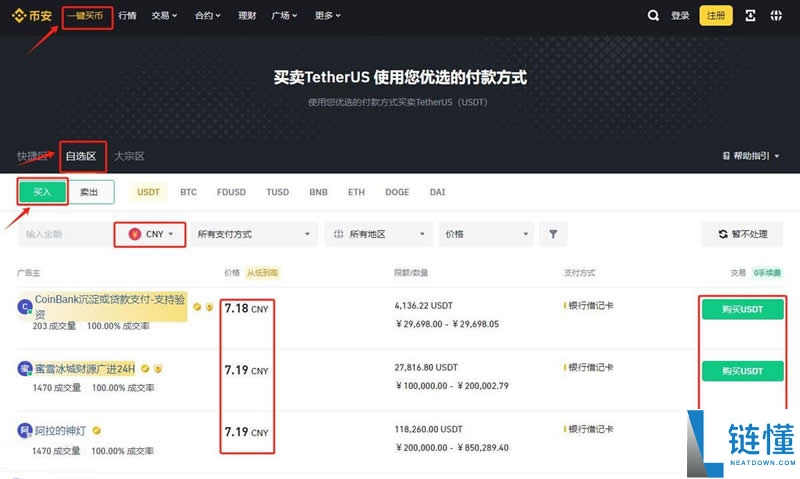The image size is (800, 479).
Task: Click the first badge after 蜜雪冰城财源广进24H
Action: point(145,368)
